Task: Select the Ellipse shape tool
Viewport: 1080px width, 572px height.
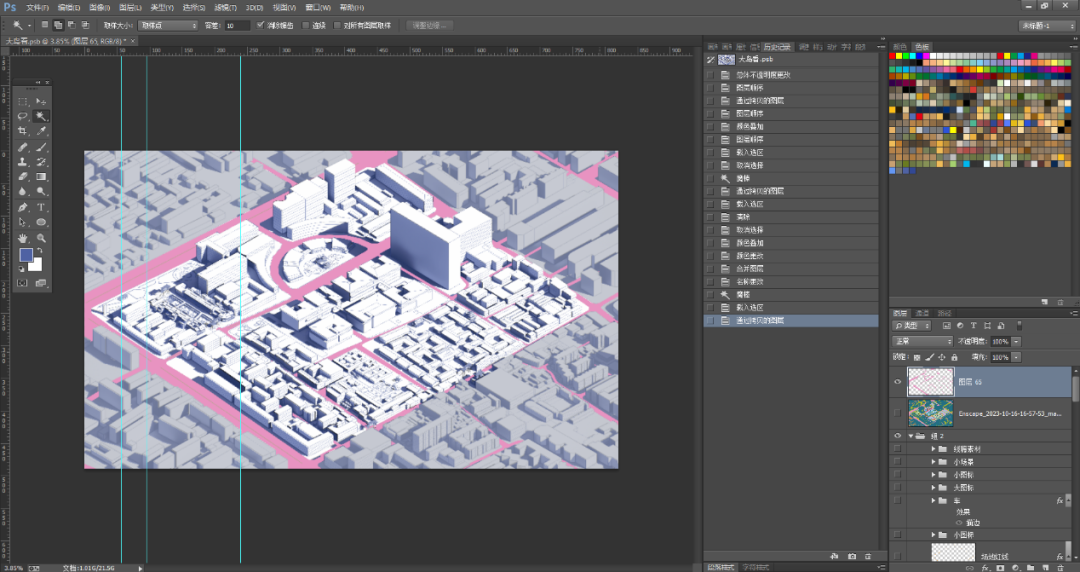Action: tap(41, 223)
